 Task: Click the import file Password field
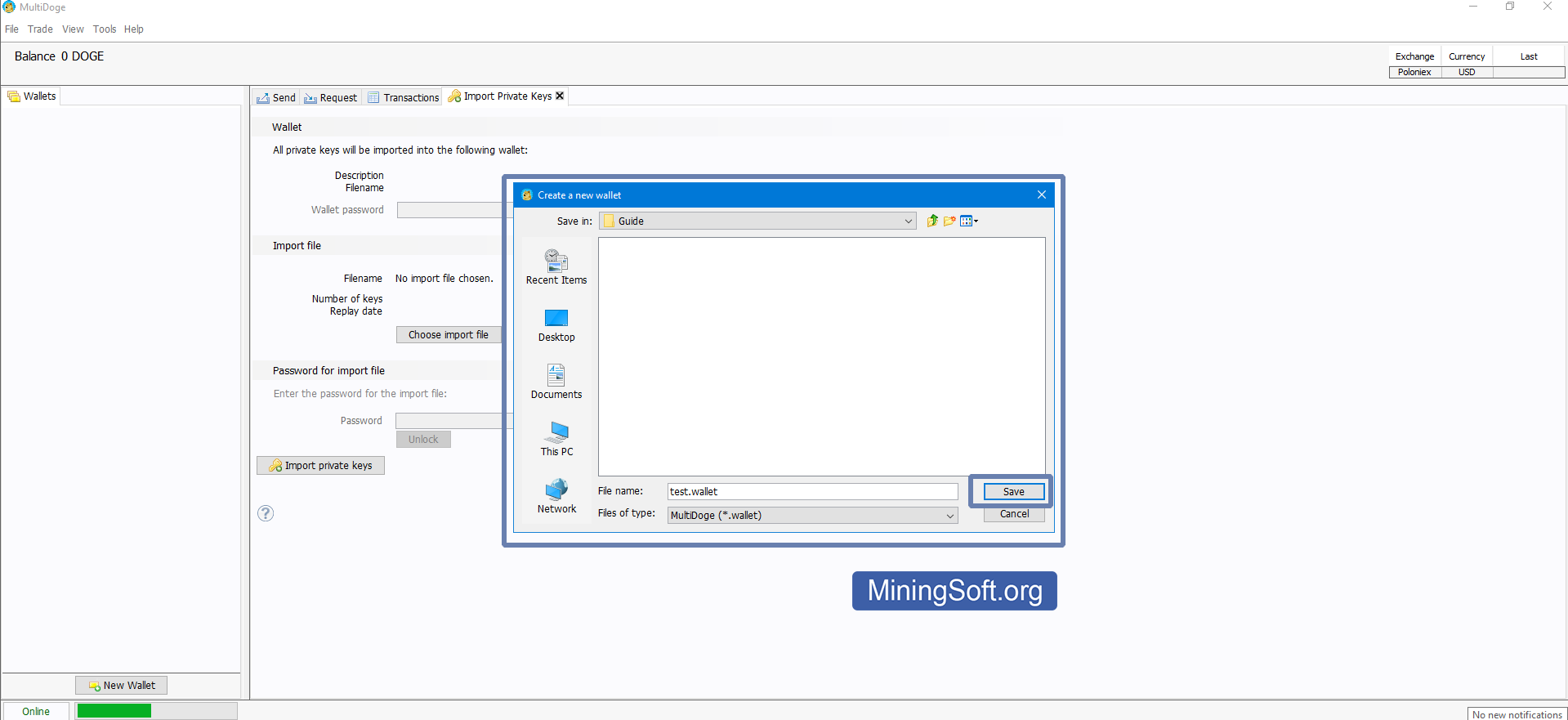click(450, 421)
